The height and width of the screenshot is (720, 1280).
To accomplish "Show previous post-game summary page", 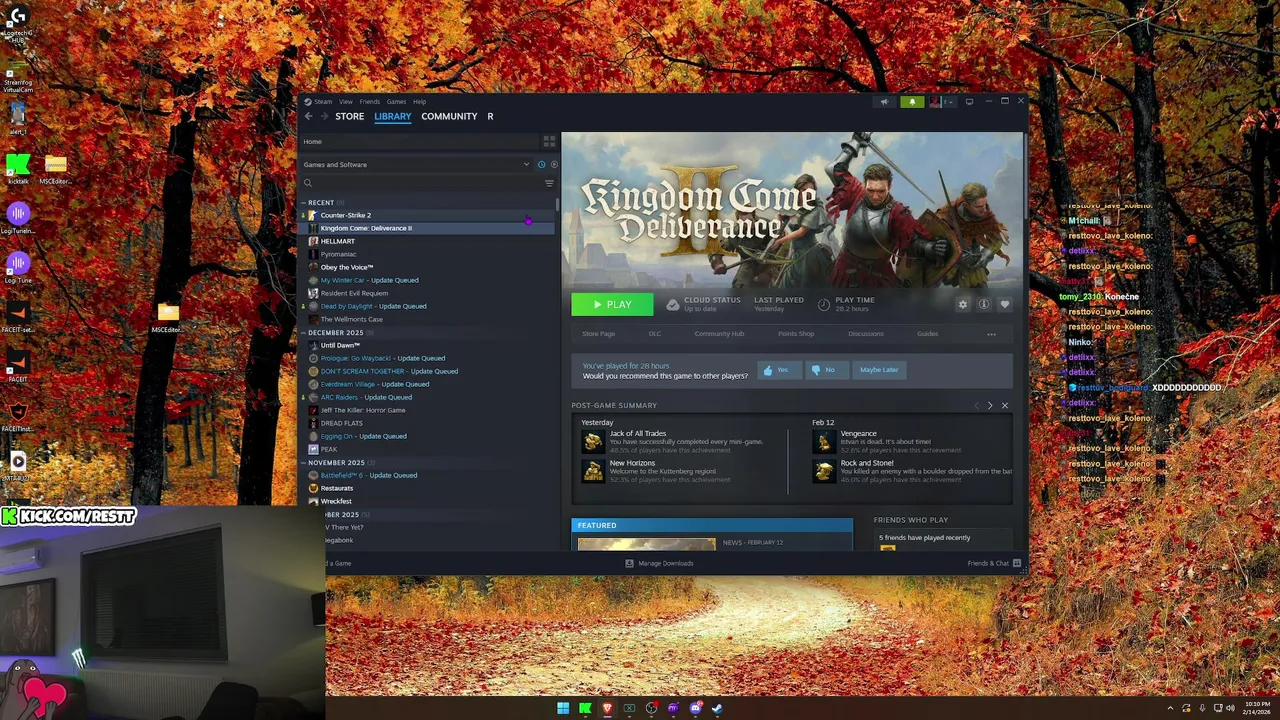I will 976,406.
